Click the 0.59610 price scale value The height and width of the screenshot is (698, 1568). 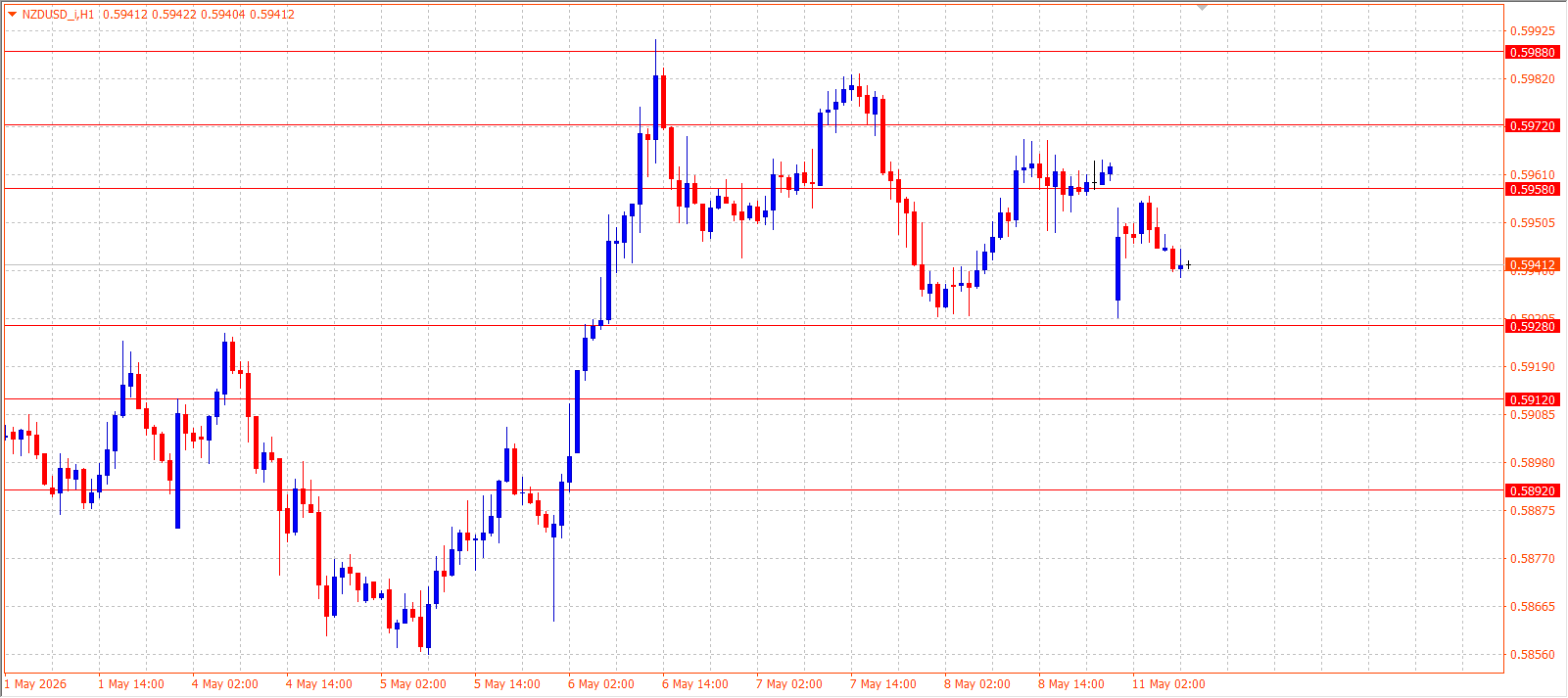click(x=1533, y=175)
